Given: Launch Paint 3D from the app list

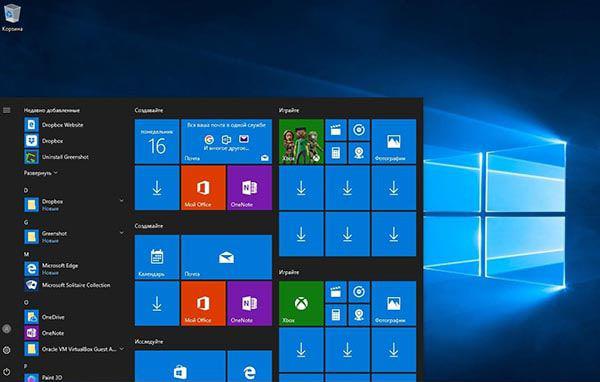Looking at the screenshot, I should pos(73,377).
